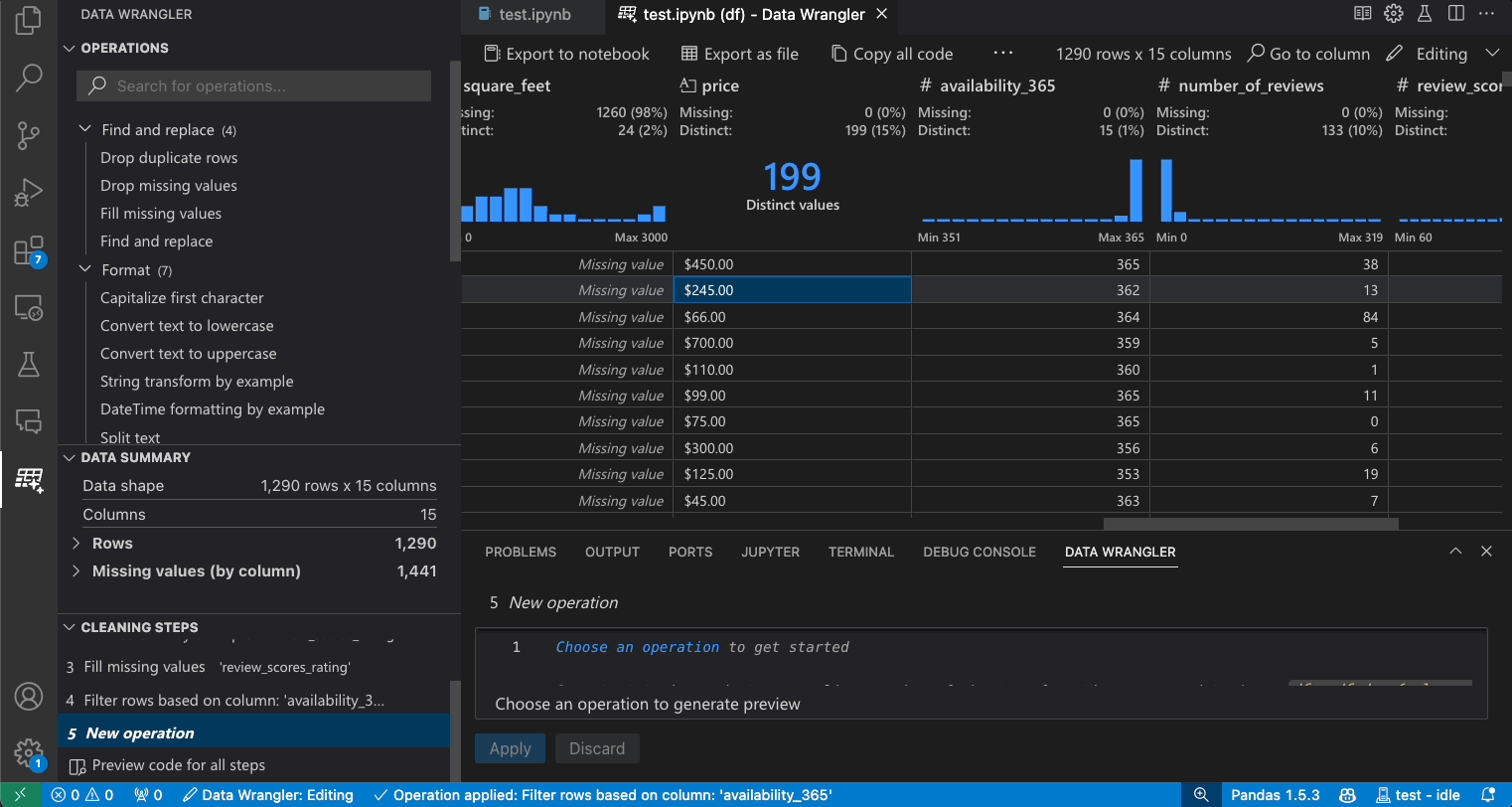Click the split editor icon in the title bar
The width and height of the screenshot is (1512, 807).
point(1456,13)
